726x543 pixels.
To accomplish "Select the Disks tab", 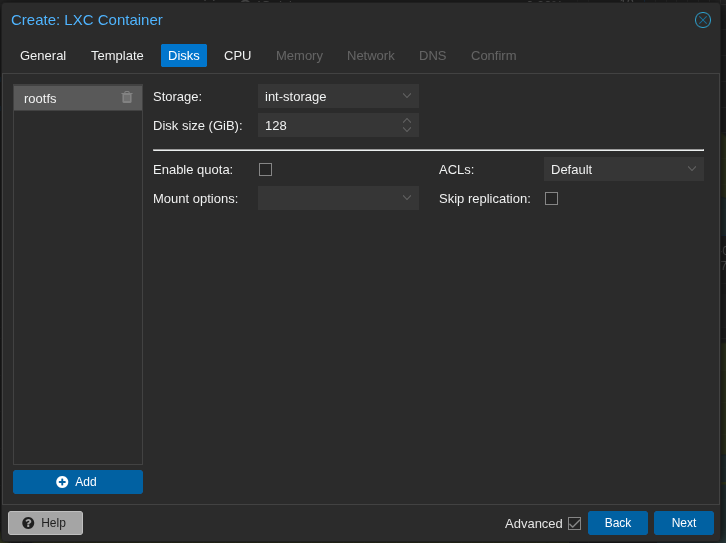I will pyautogui.click(x=184, y=55).
